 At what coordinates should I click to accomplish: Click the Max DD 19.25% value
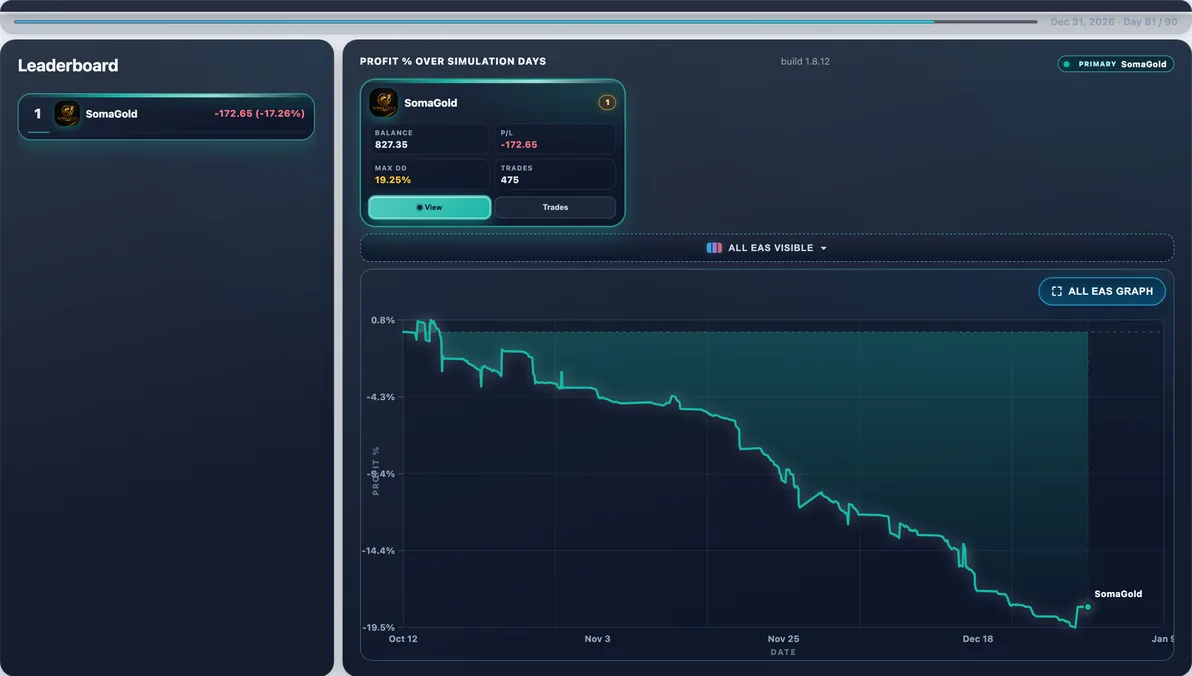pyautogui.click(x=392, y=180)
